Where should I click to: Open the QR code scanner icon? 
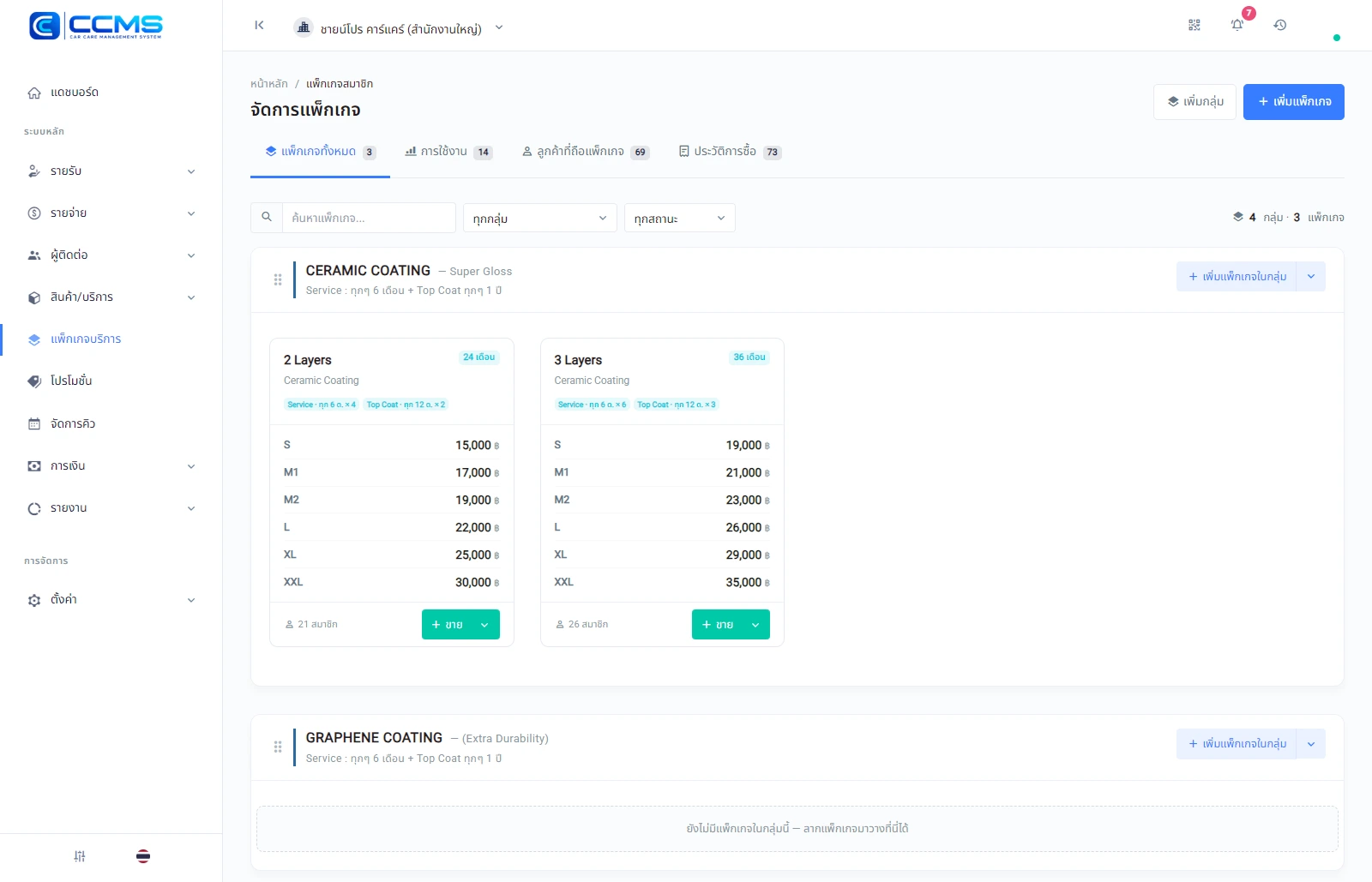pyautogui.click(x=1194, y=25)
